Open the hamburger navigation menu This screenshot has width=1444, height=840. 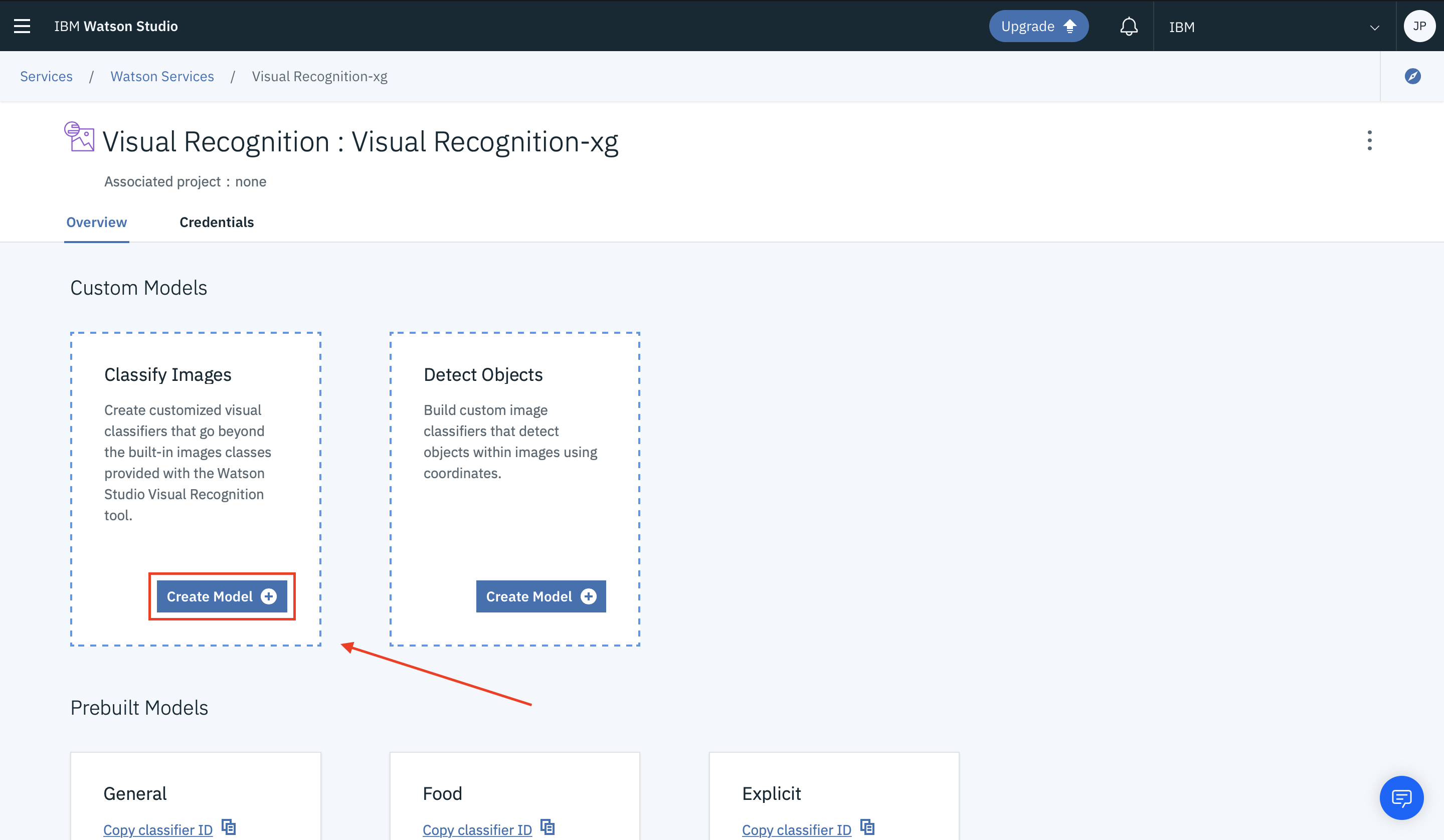22,26
